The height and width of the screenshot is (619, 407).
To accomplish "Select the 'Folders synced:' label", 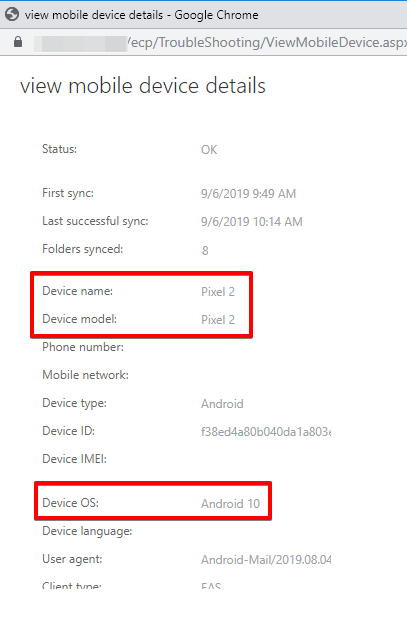I will (x=83, y=249).
